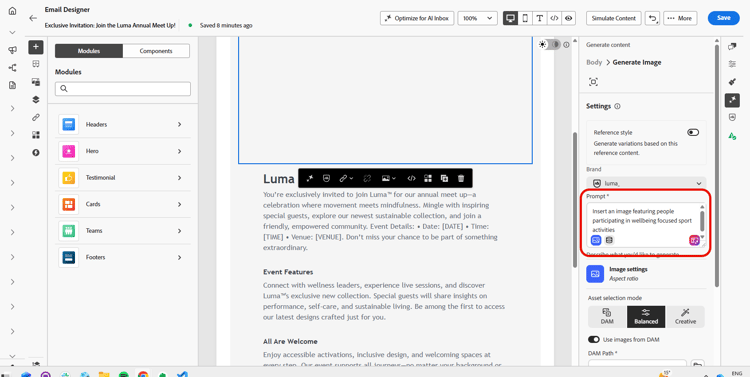Open the brand alignment shield icon in the right rail
The image size is (750, 377).
coord(732,118)
